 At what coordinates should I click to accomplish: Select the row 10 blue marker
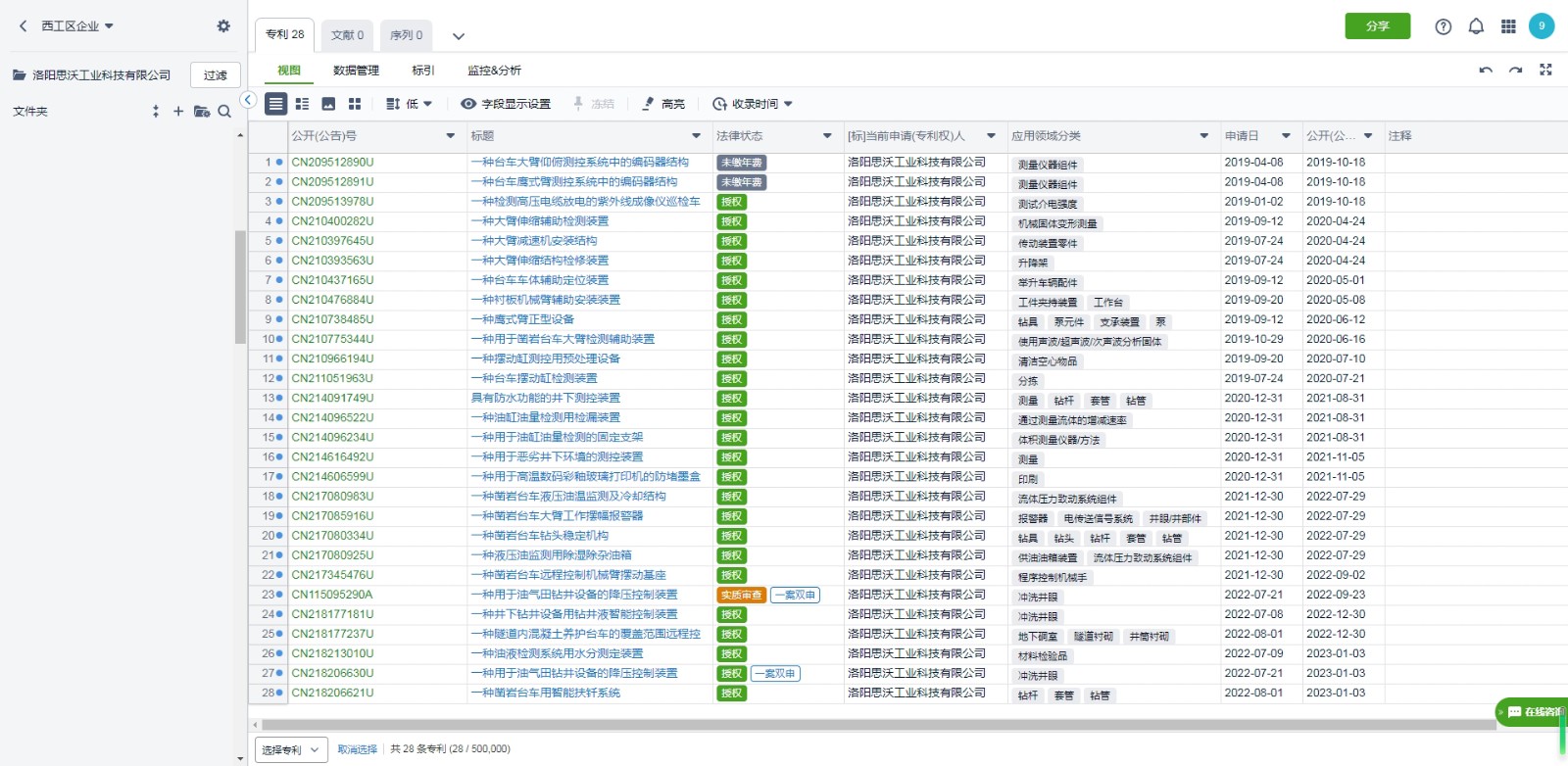pos(279,340)
